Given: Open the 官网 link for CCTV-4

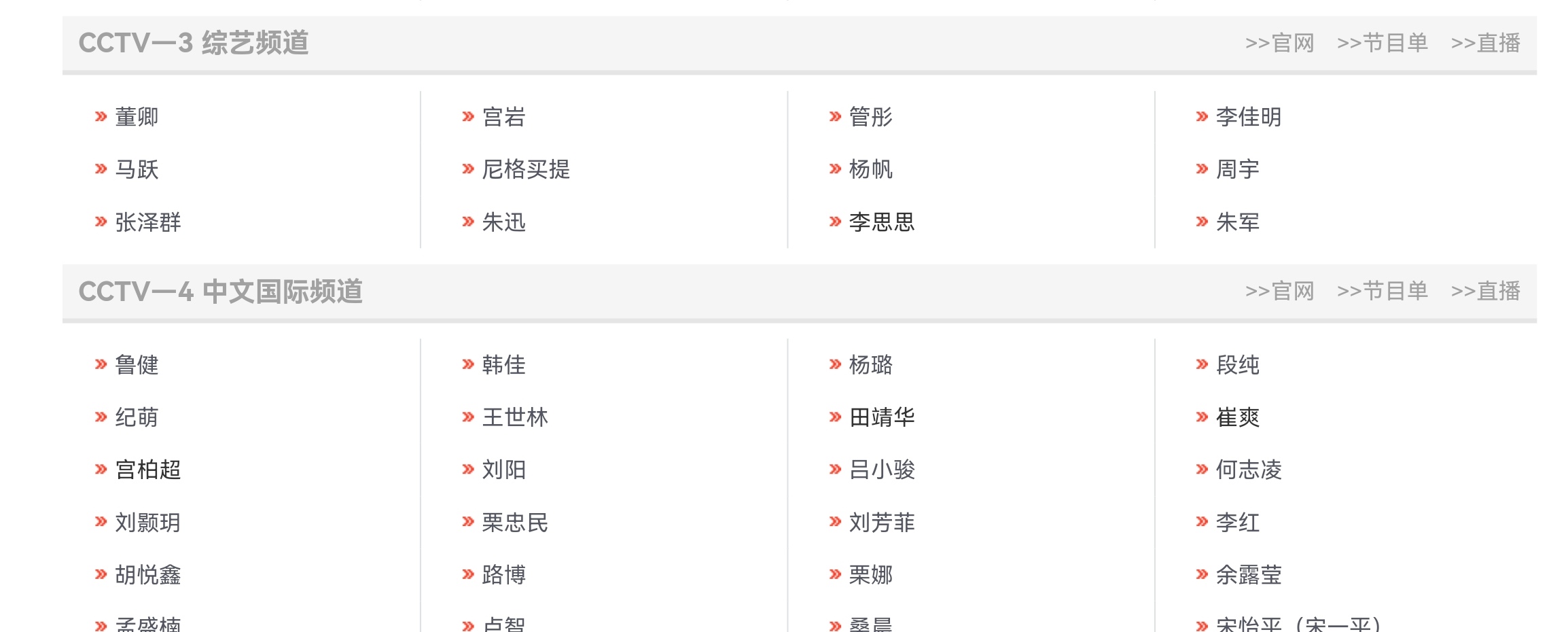Looking at the screenshot, I should [x=1280, y=291].
